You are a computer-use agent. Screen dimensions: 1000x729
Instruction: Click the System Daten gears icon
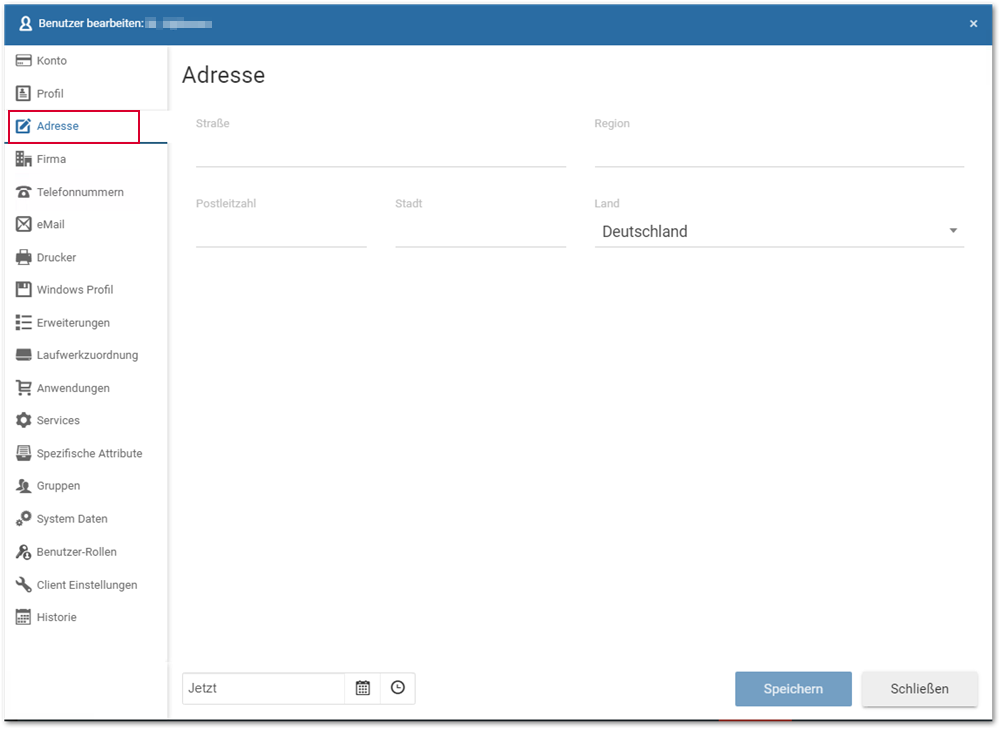pyautogui.click(x=24, y=519)
